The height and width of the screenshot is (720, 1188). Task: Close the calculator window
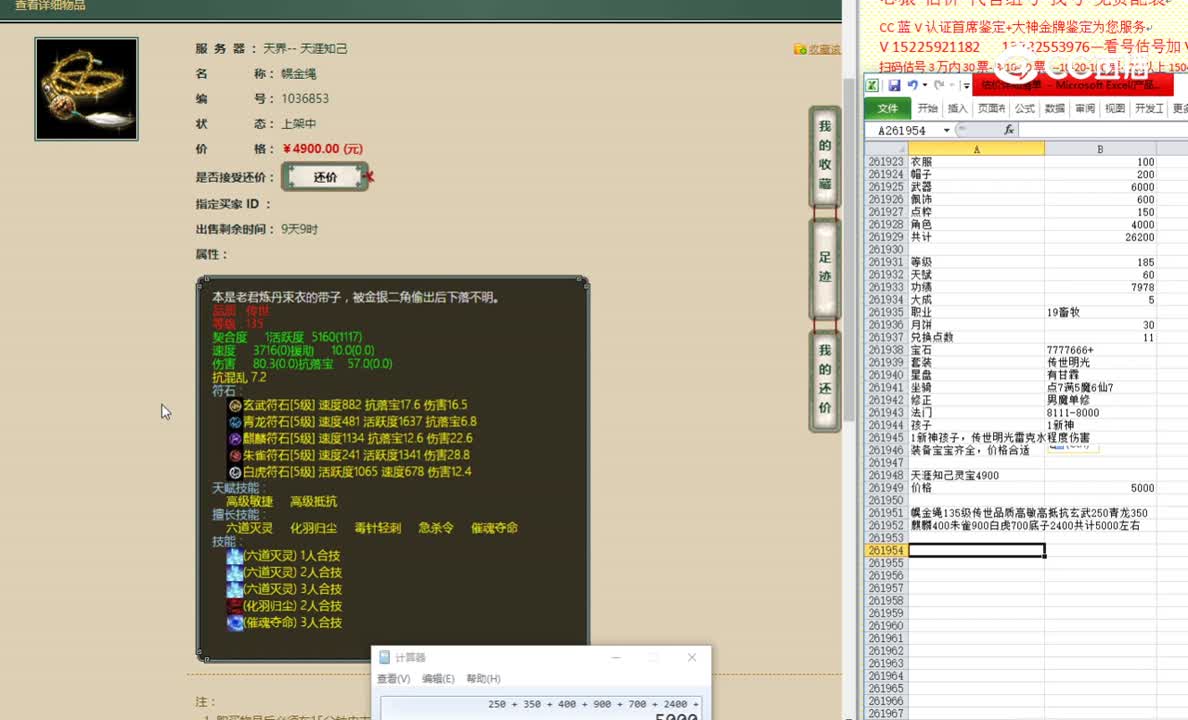(692, 657)
